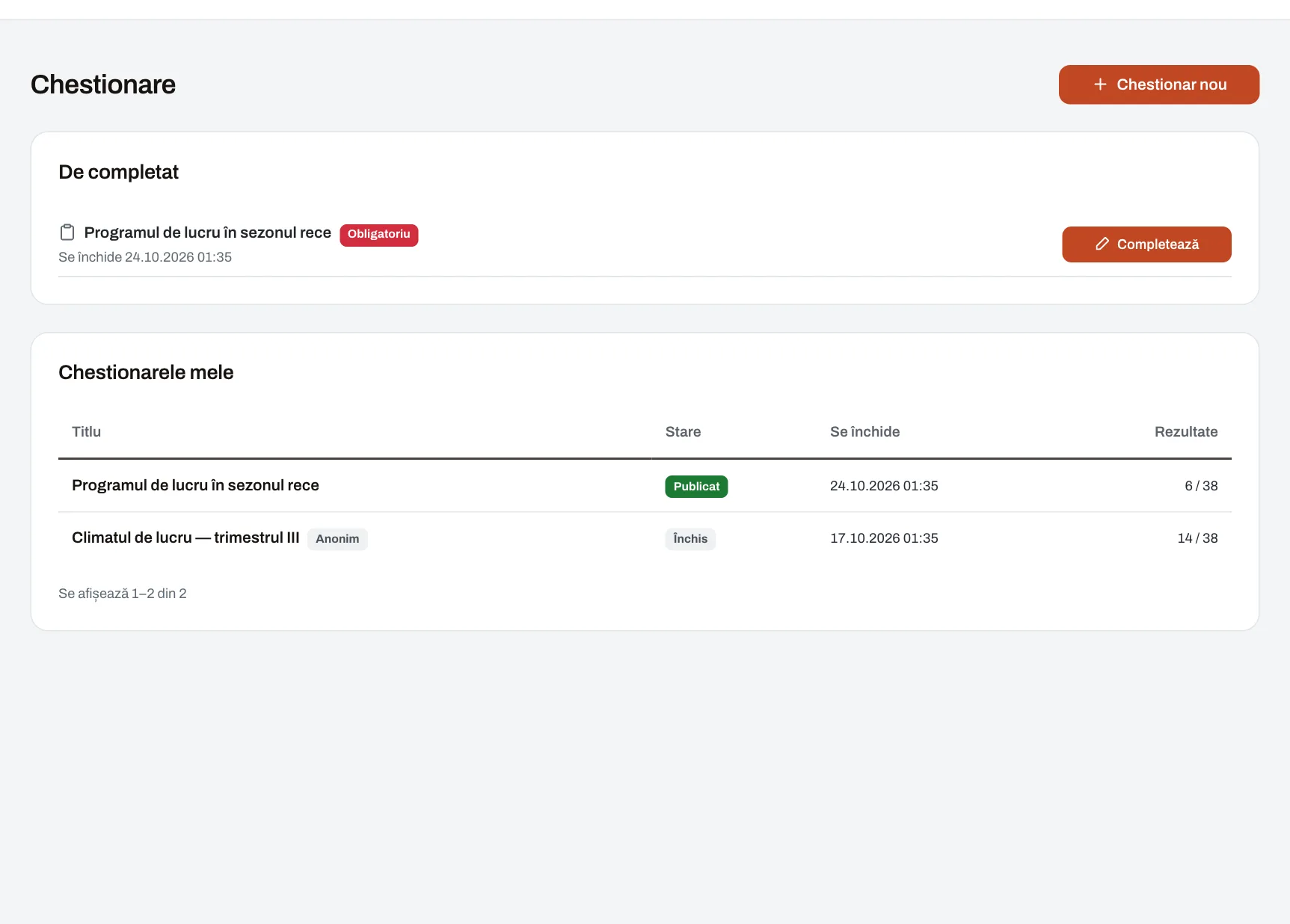Click the Completează button
The image size is (1290, 924).
(1146, 244)
